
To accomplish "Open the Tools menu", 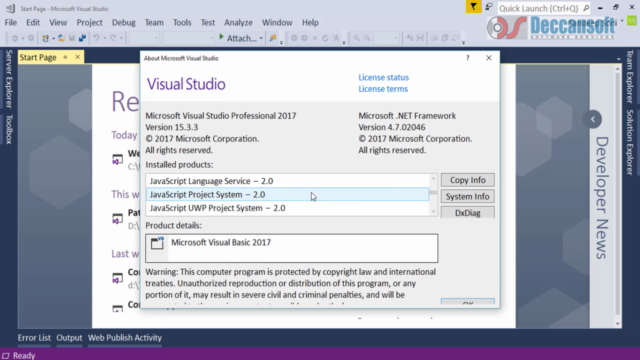I will click(x=182, y=22).
